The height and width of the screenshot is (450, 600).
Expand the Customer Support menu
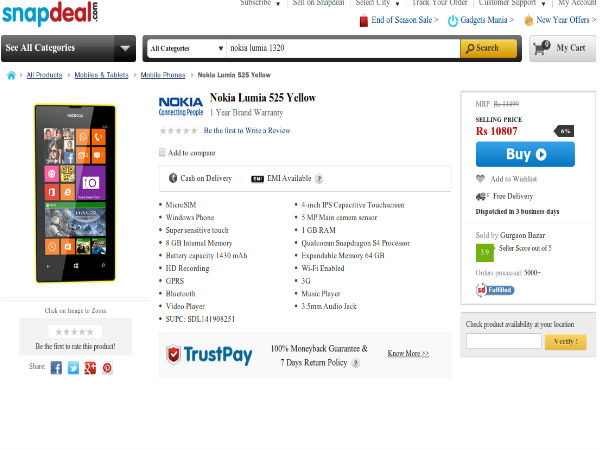click(512, 3)
